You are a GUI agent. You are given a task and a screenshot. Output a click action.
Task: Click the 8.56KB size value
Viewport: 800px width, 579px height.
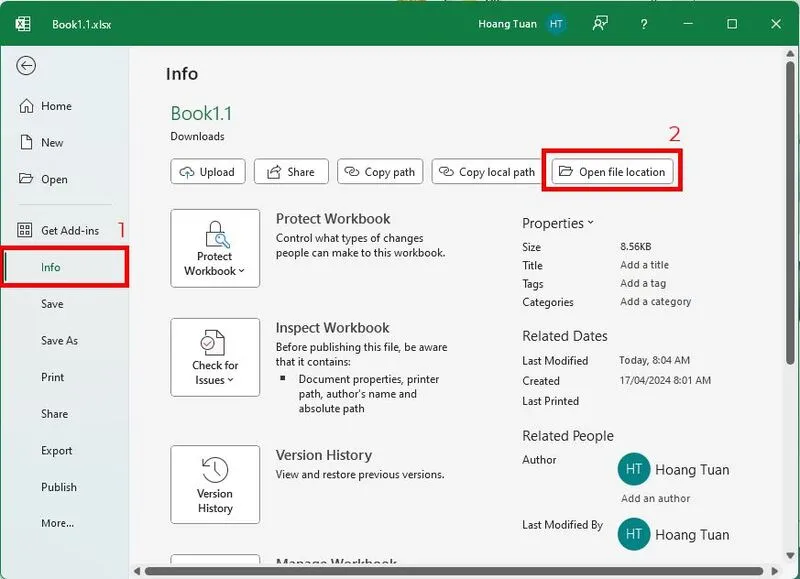[x=635, y=246]
